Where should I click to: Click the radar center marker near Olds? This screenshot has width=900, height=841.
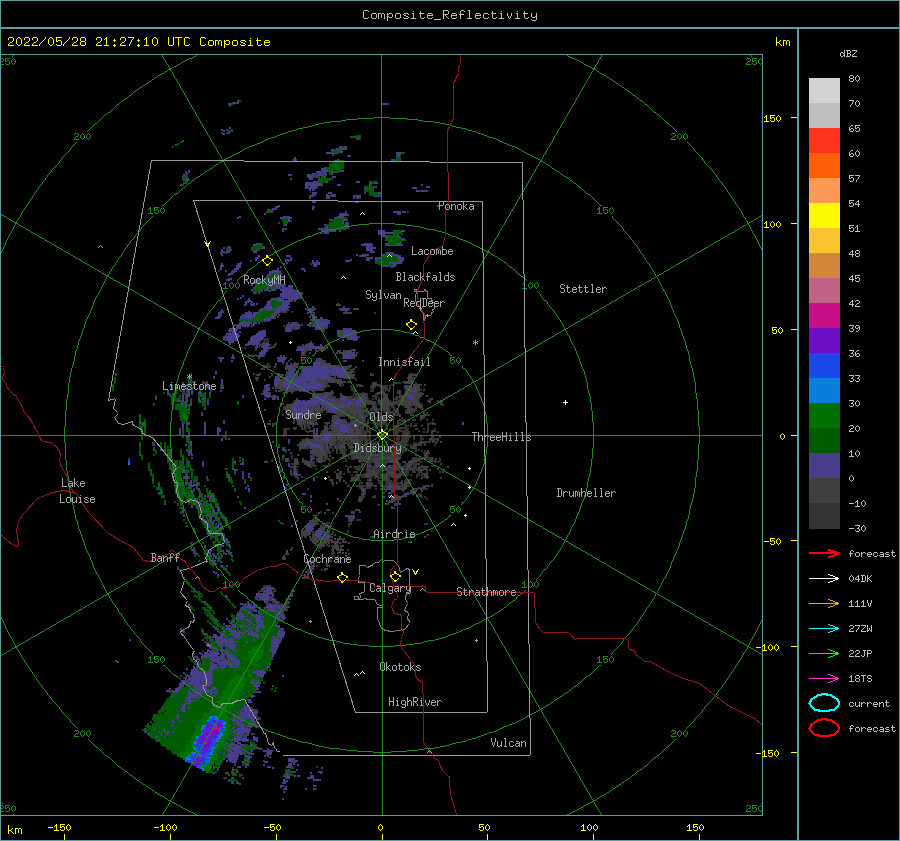(x=382, y=435)
